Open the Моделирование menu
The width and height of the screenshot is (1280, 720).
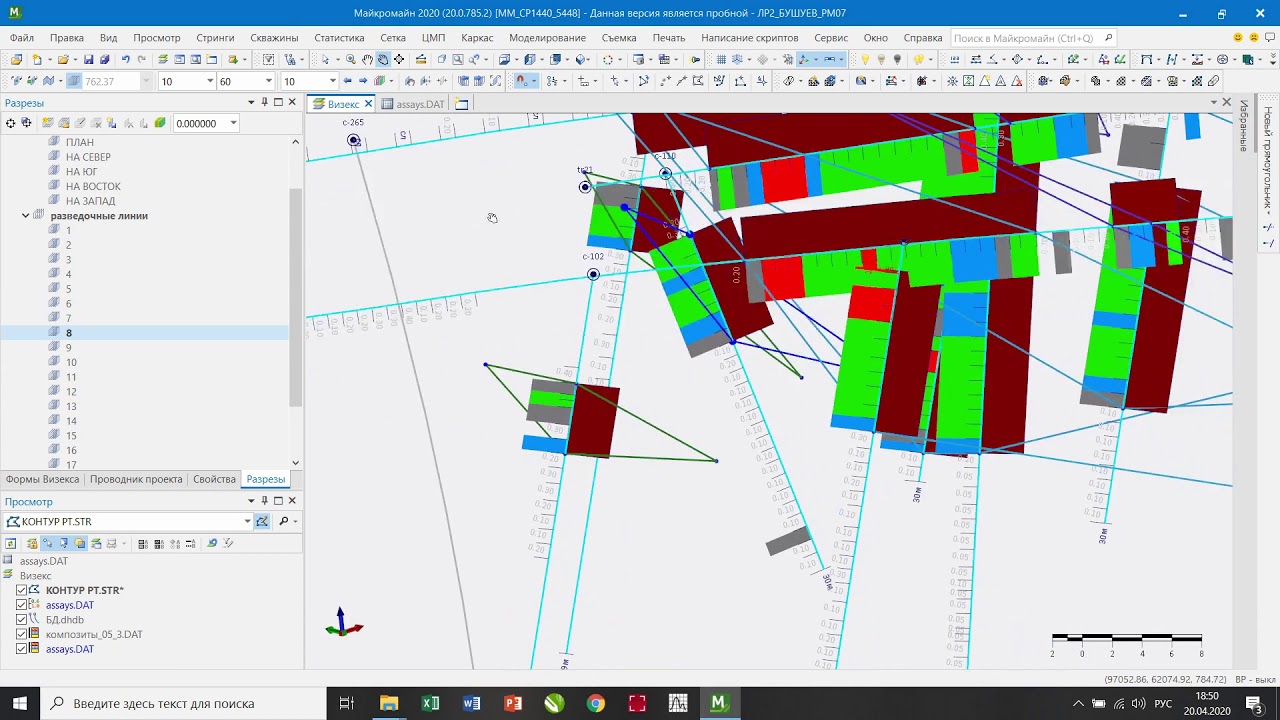(547, 38)
